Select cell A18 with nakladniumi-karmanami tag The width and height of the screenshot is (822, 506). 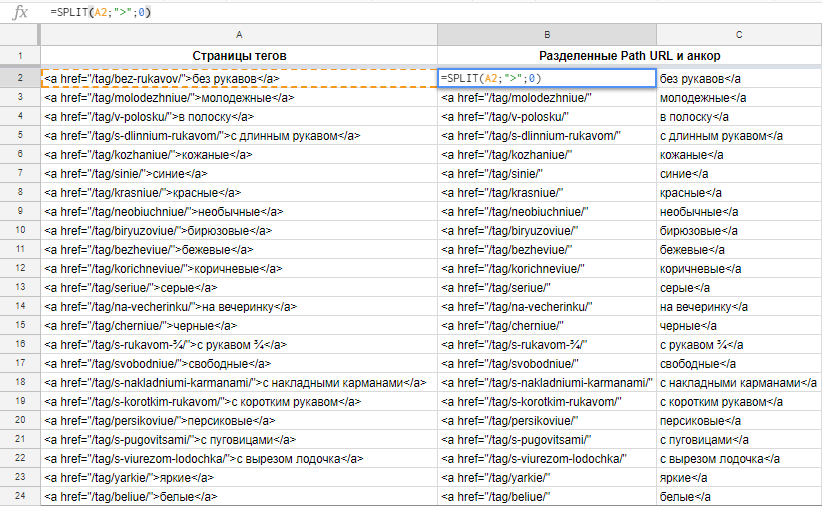[238, 383]
